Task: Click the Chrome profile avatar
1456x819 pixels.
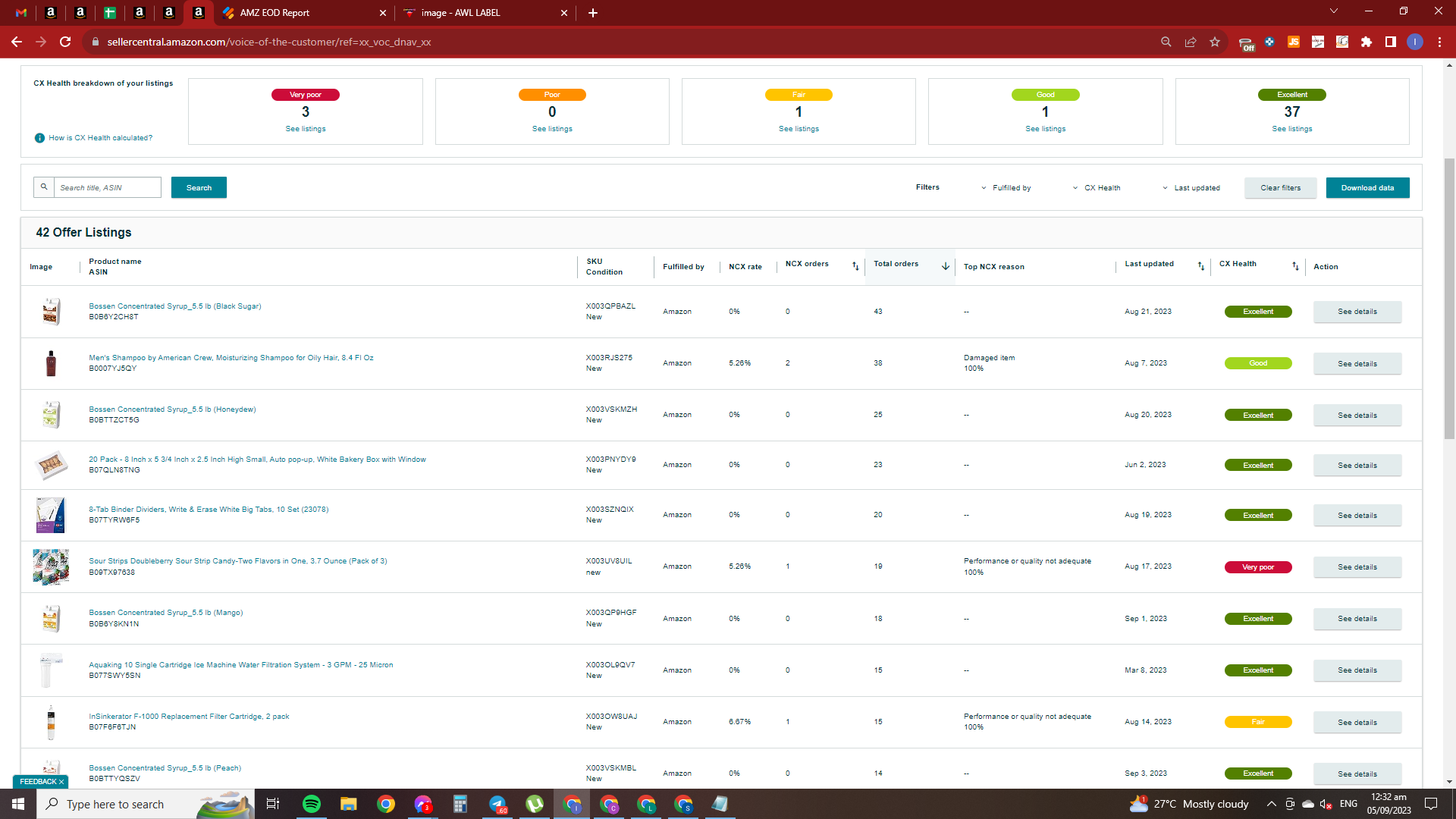Action: (1415, 42)
